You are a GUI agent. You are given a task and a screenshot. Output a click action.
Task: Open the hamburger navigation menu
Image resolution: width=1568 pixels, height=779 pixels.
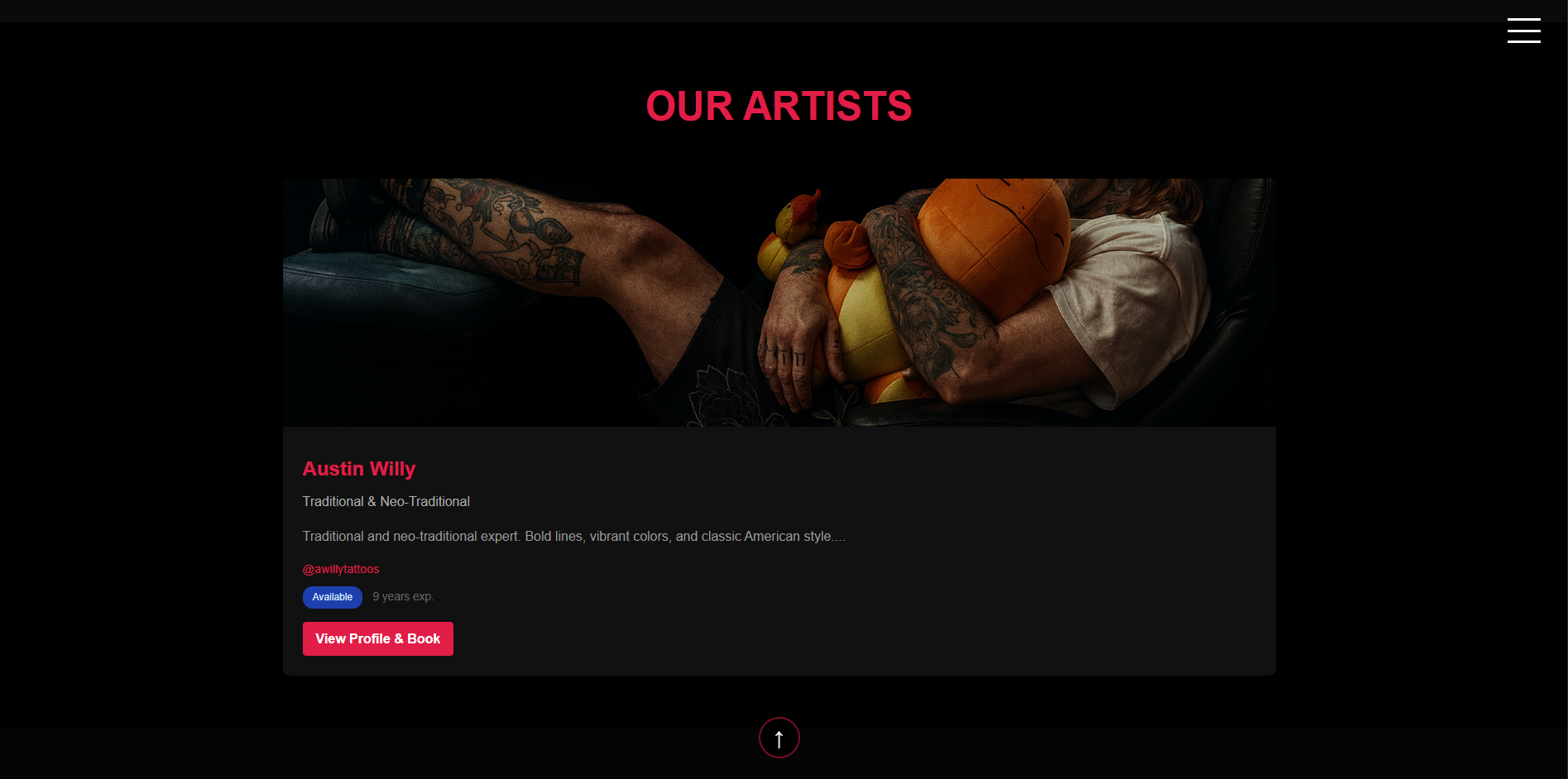pos(1523,31)
